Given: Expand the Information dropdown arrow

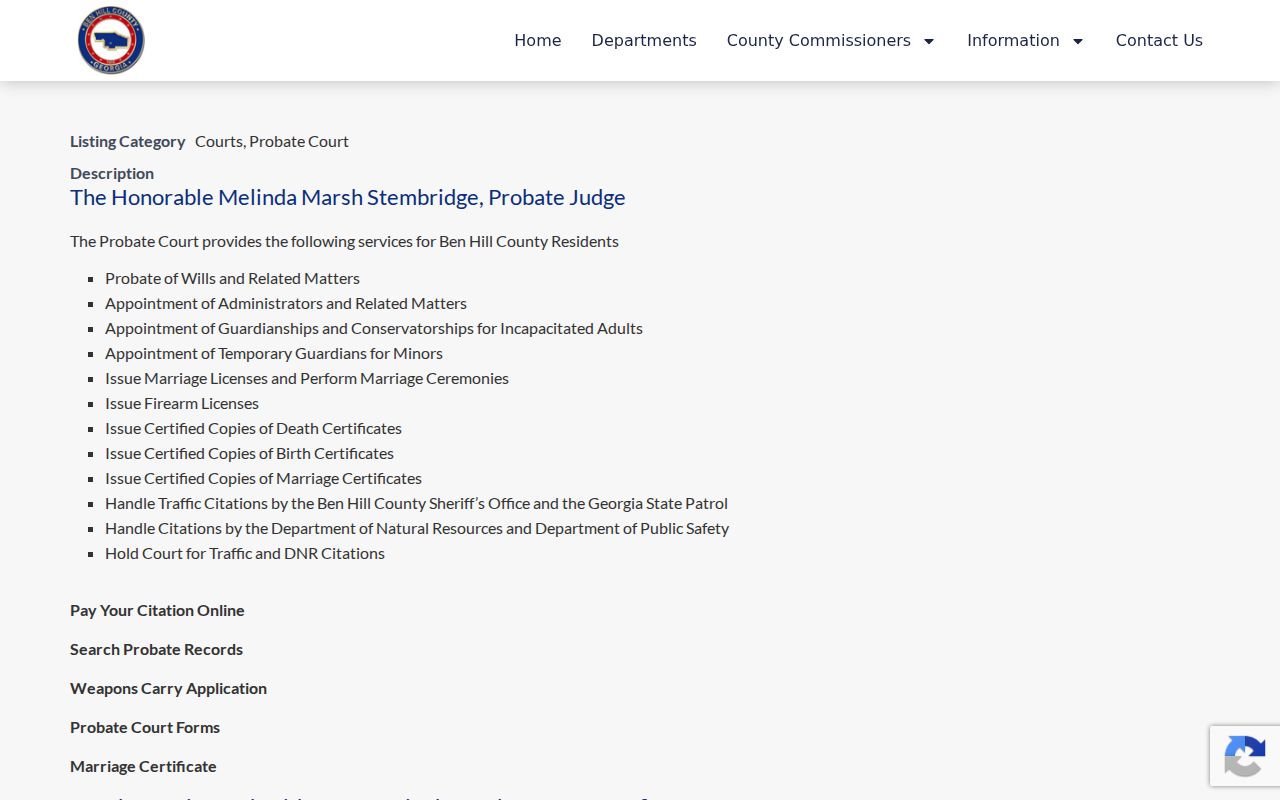Looking at the screenshot, I should 1078,41.
